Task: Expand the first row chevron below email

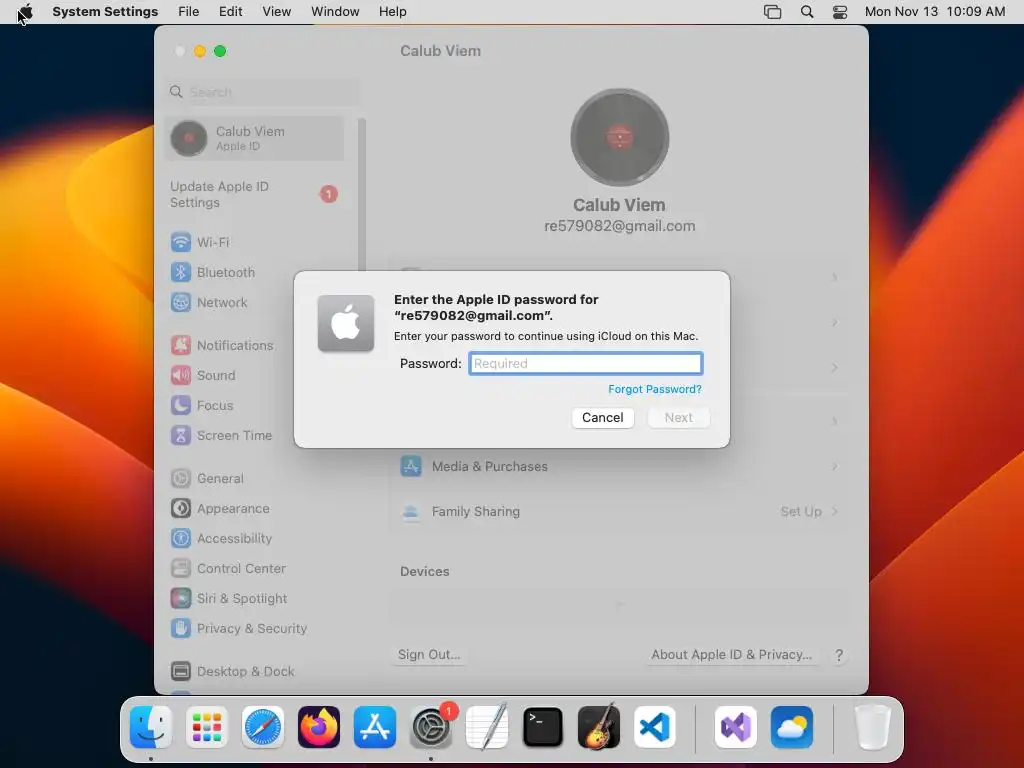Action: 835,278
